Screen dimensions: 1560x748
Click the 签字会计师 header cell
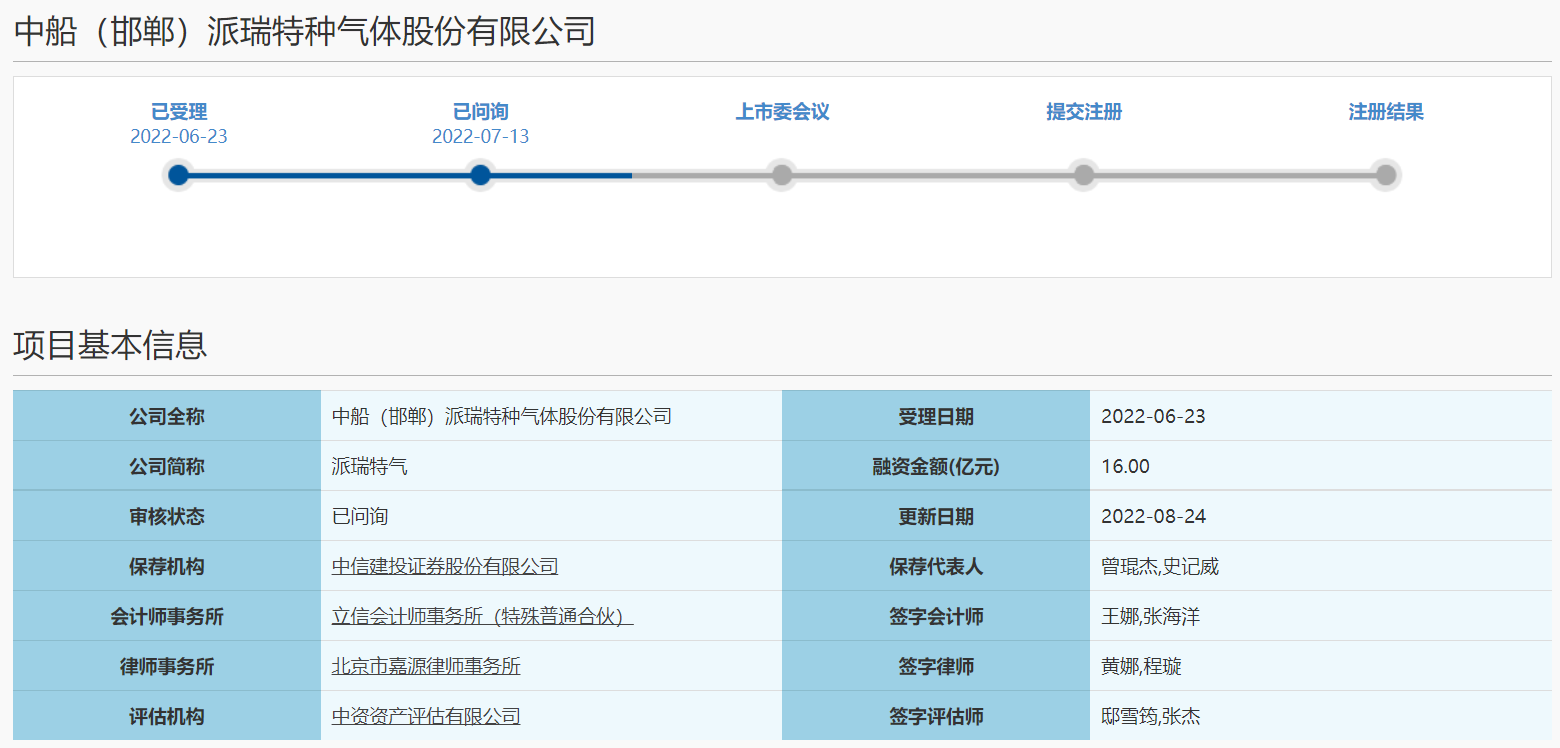[936, 616]
